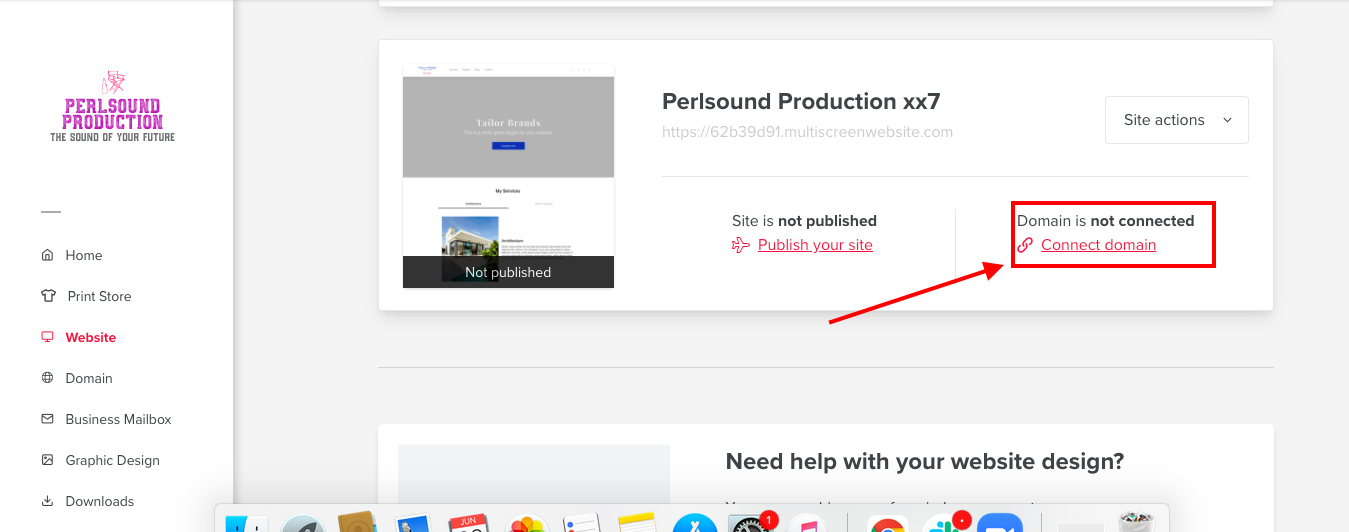
Task: Click the Perlsound Production xx7 site title
Action: point(801,101)
